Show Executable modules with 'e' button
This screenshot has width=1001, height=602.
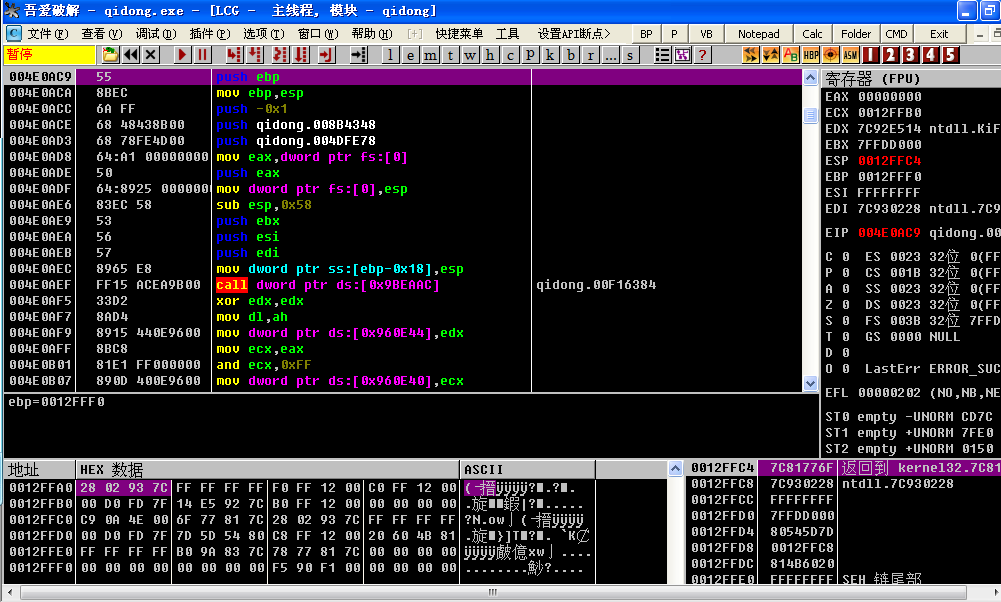[410, 55]
